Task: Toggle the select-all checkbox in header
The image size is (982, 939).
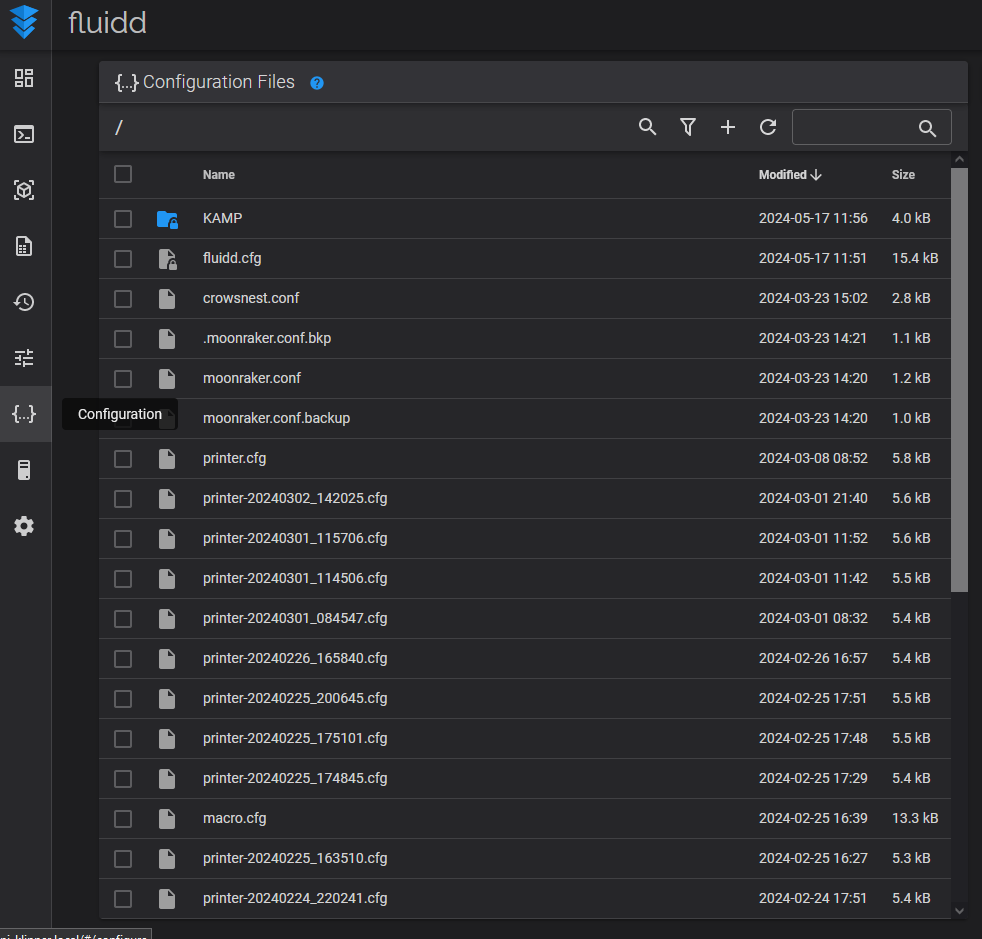Action: click(x=123, y=174)
